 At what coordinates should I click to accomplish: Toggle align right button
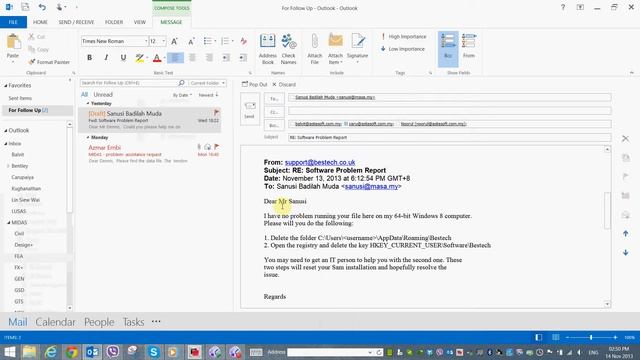pyautogui.click(x=209, y=58)
